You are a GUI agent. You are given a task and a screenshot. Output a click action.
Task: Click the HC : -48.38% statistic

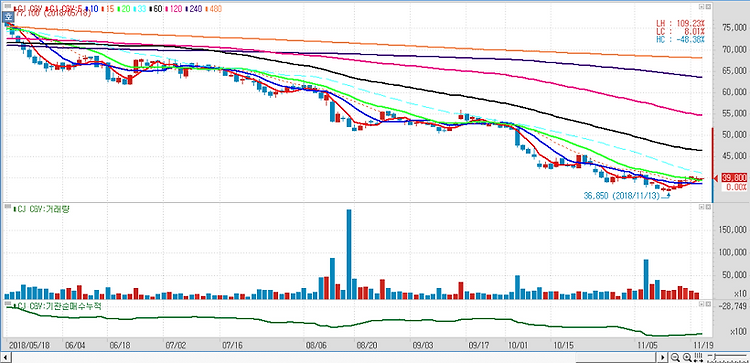[x=681, y=40]
